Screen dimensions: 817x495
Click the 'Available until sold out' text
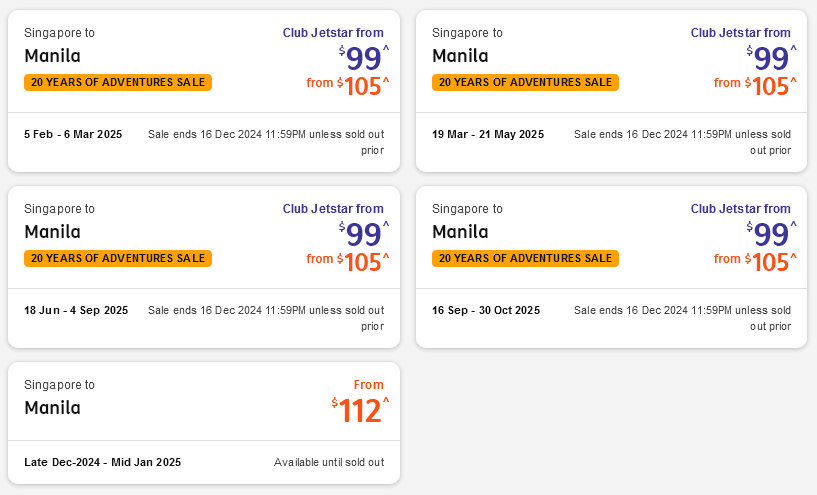(x=329, y=462)
